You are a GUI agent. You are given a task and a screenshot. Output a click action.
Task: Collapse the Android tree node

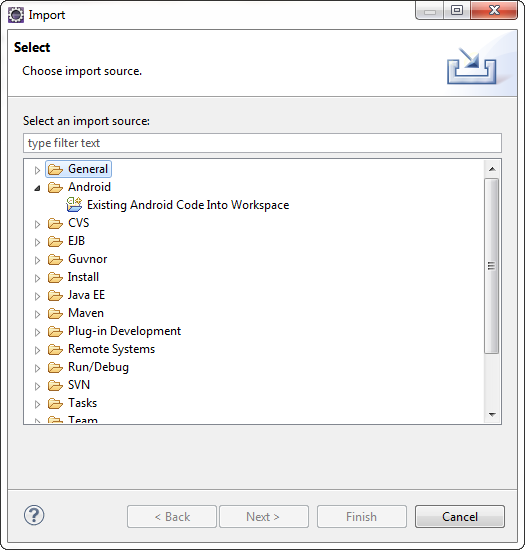(37, 188)
